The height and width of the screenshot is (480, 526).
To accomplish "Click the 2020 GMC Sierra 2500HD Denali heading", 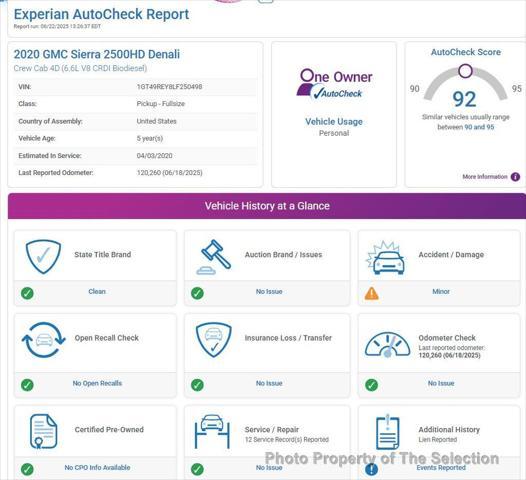I will pyautogui.click(x=97, y=54).
